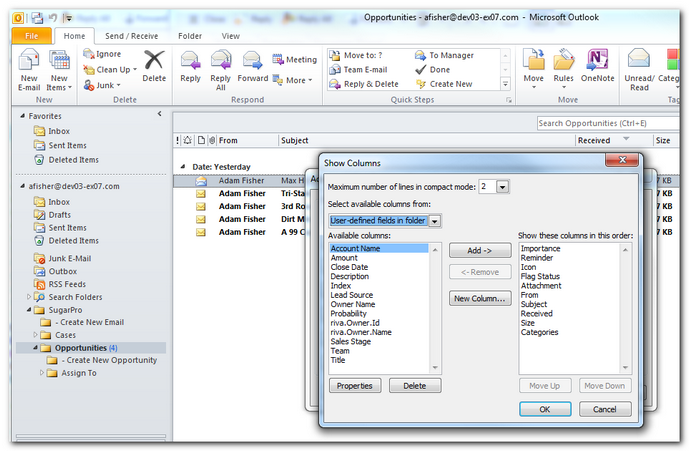
Task: Click the Reply icon
Action: tap(190, 61)
